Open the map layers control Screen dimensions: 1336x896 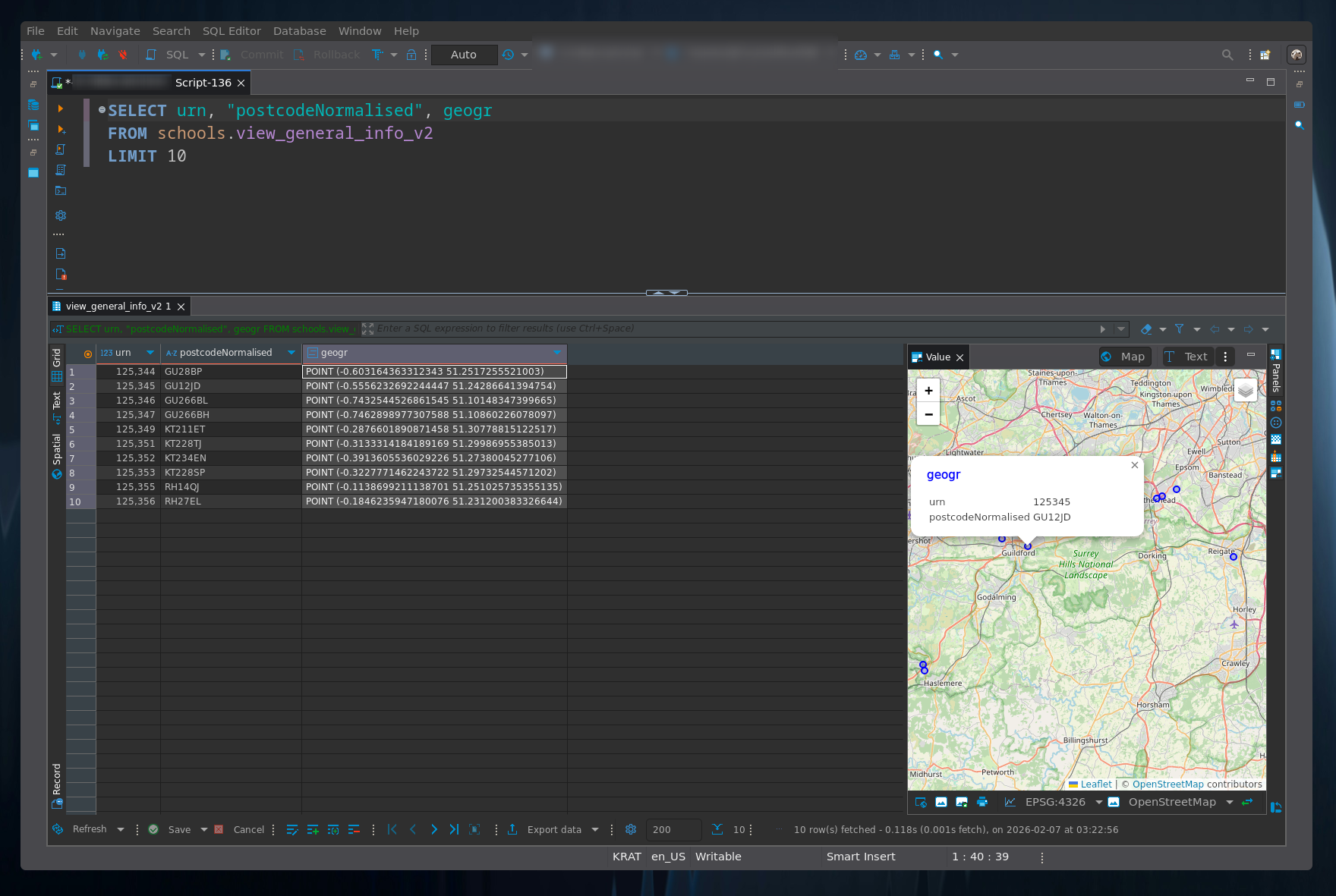click(x=1245, y=390)
